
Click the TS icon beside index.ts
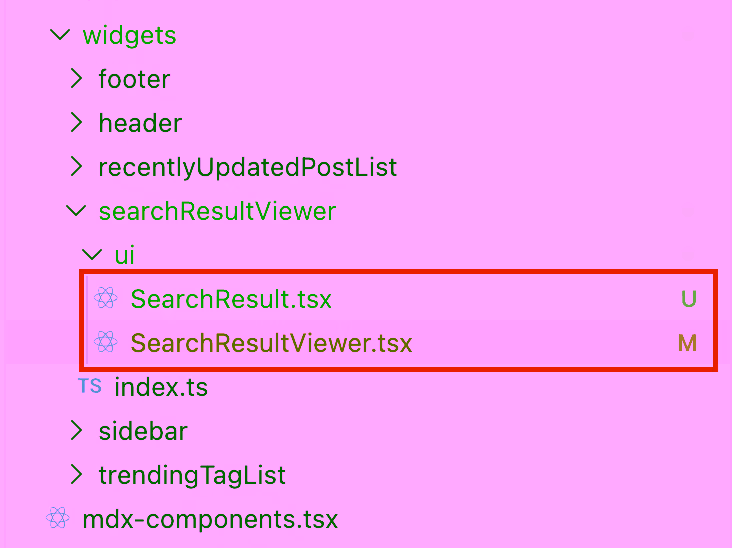click(90, 386)
